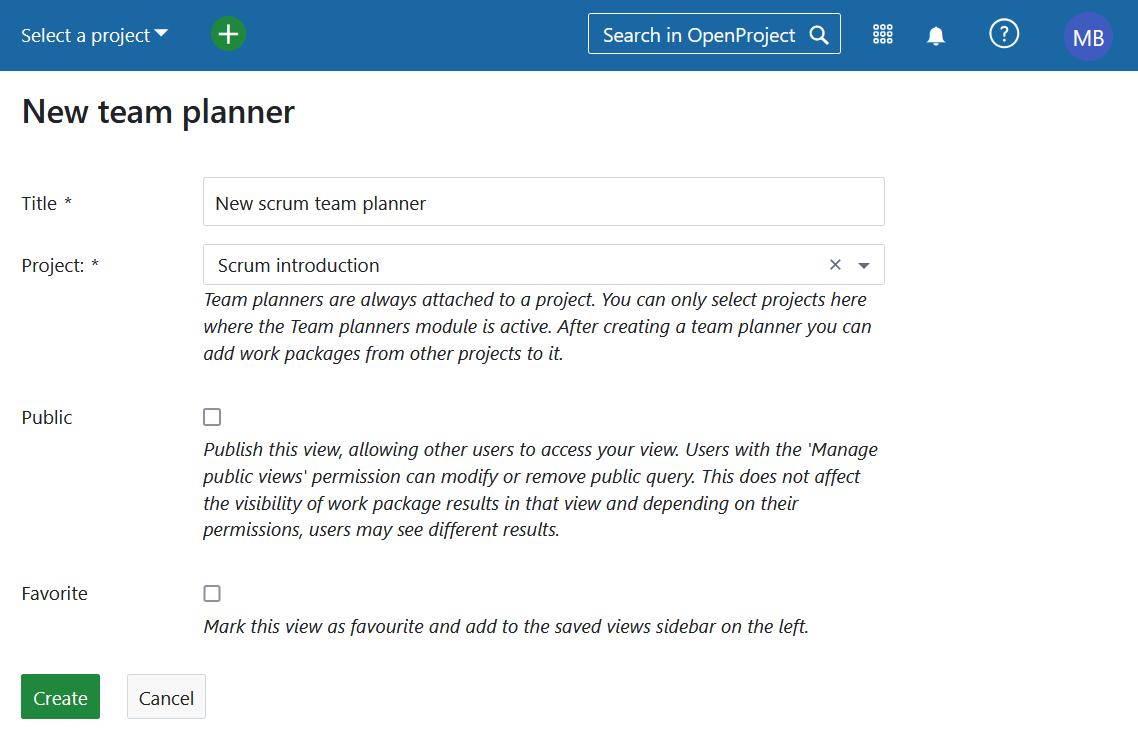Open the notifications bell
Image resolution: width=1138 pixels, height=735 pixels.
936,36
